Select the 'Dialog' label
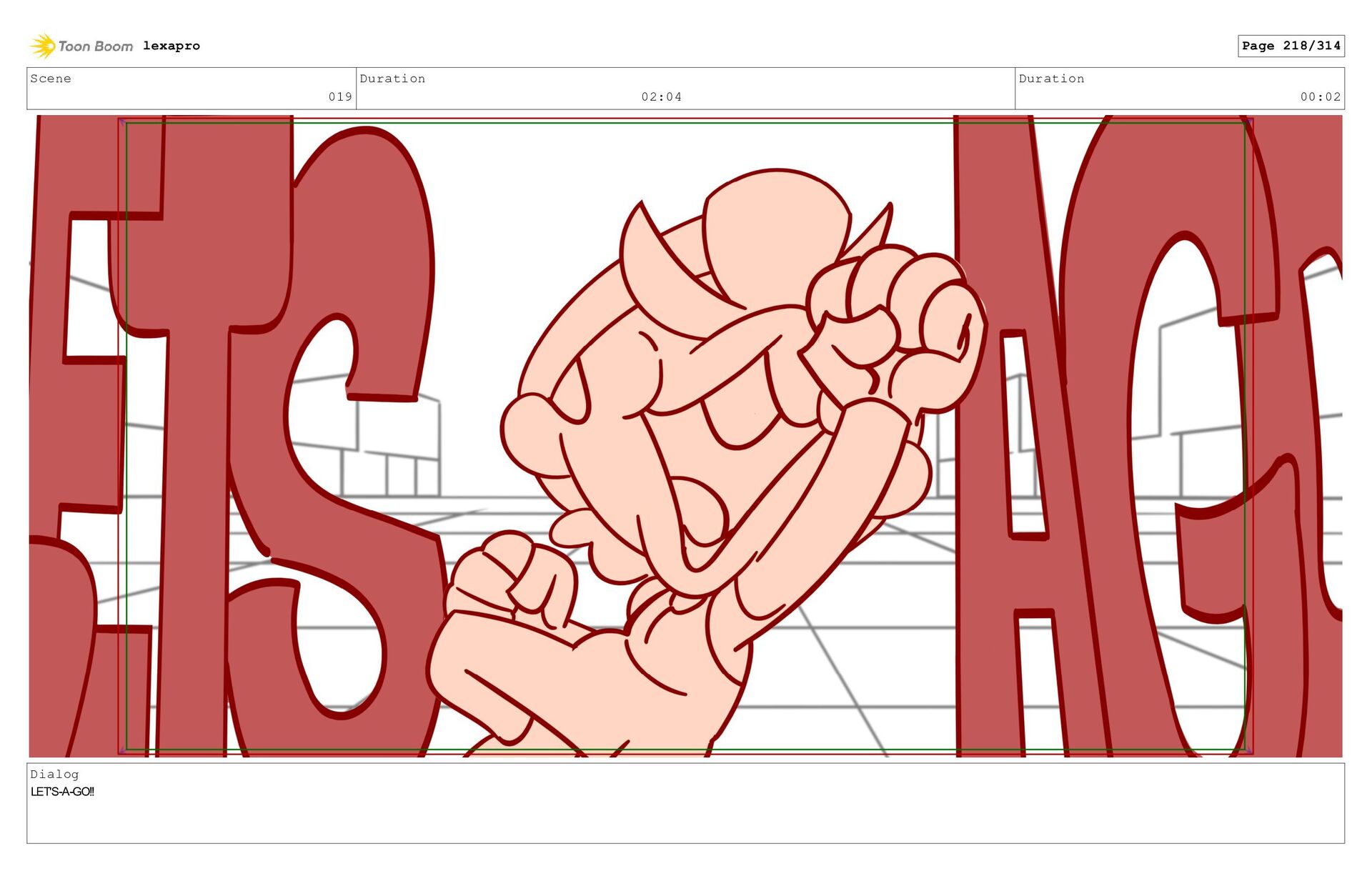Image resolution: width=1372 pixels, height=886 pixels. 54,774
